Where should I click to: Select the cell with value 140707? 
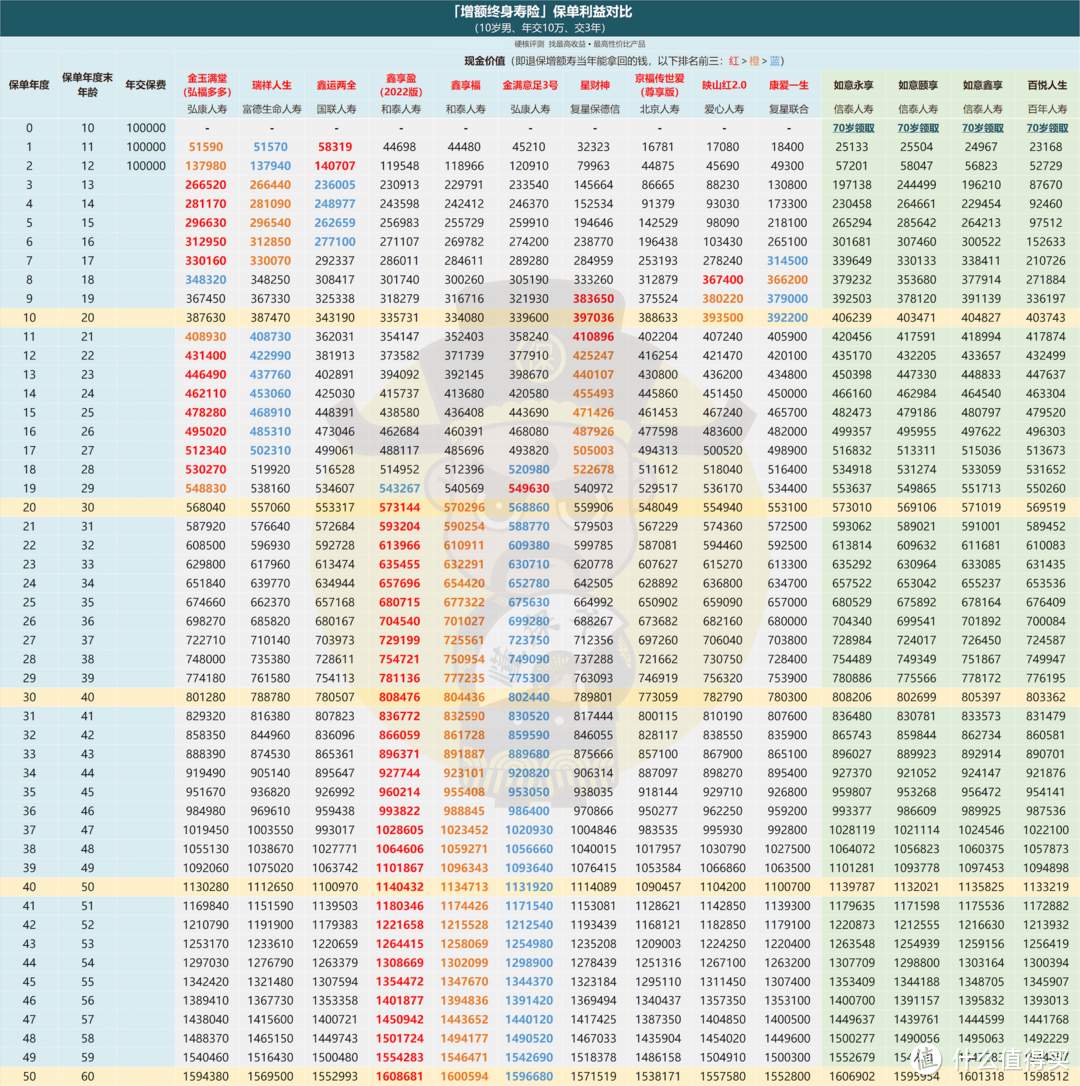tap(335, 166)
